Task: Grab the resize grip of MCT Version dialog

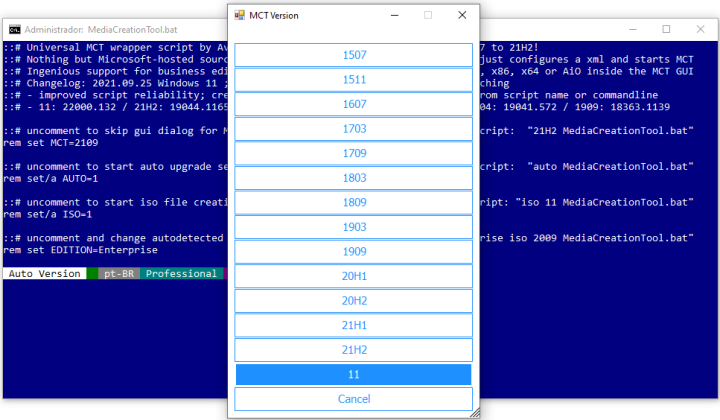Action: 475,413
